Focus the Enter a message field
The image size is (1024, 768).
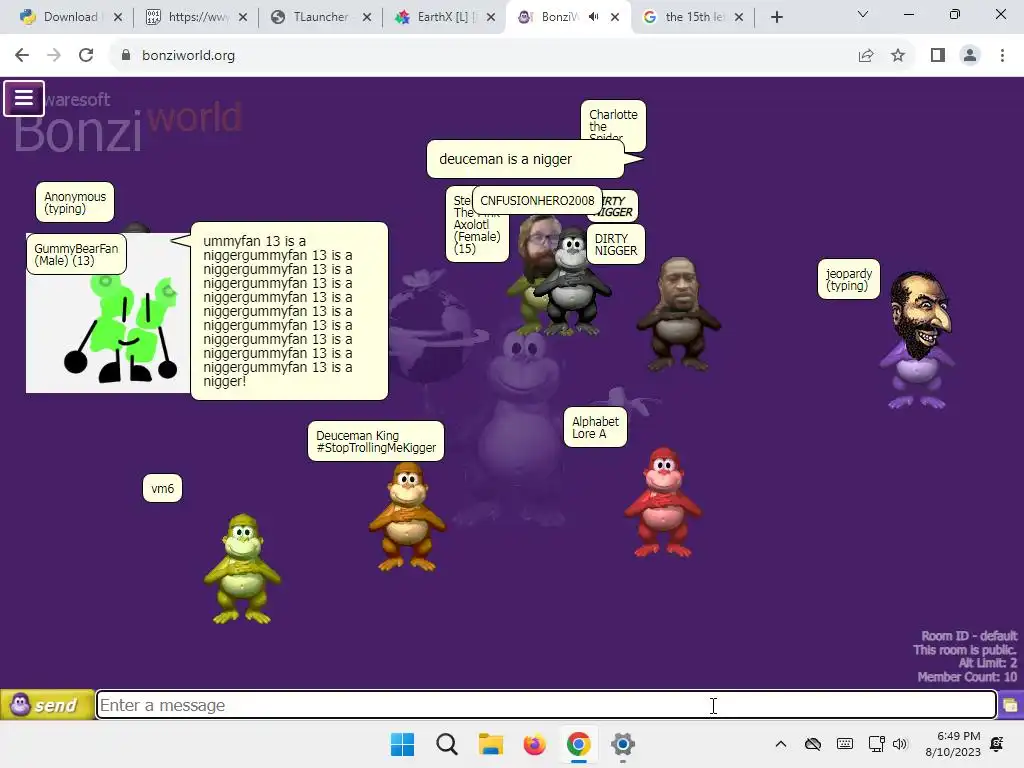pyautogui.click(x=546, y=705)
